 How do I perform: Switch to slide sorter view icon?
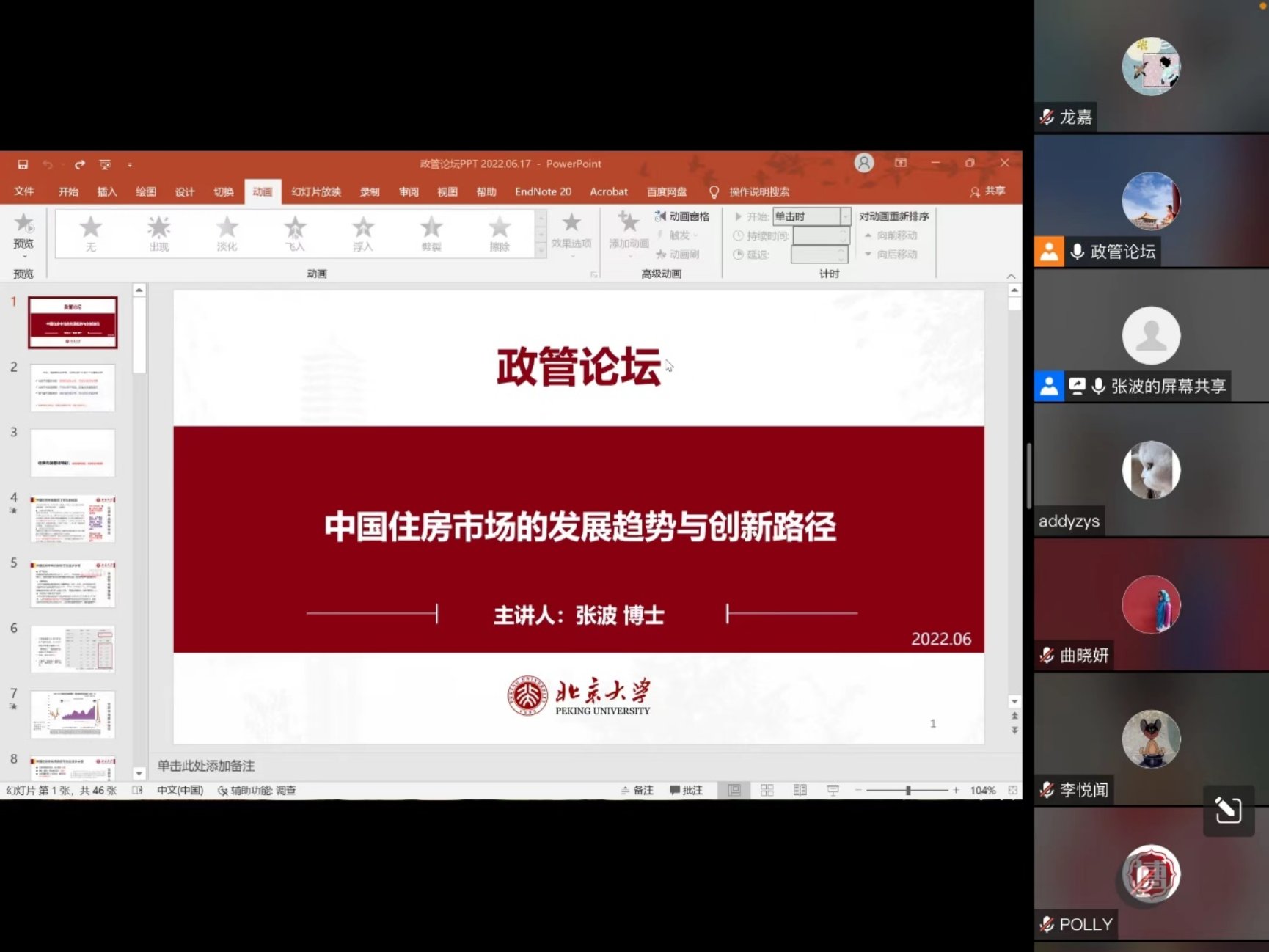(x=767, y=790)
